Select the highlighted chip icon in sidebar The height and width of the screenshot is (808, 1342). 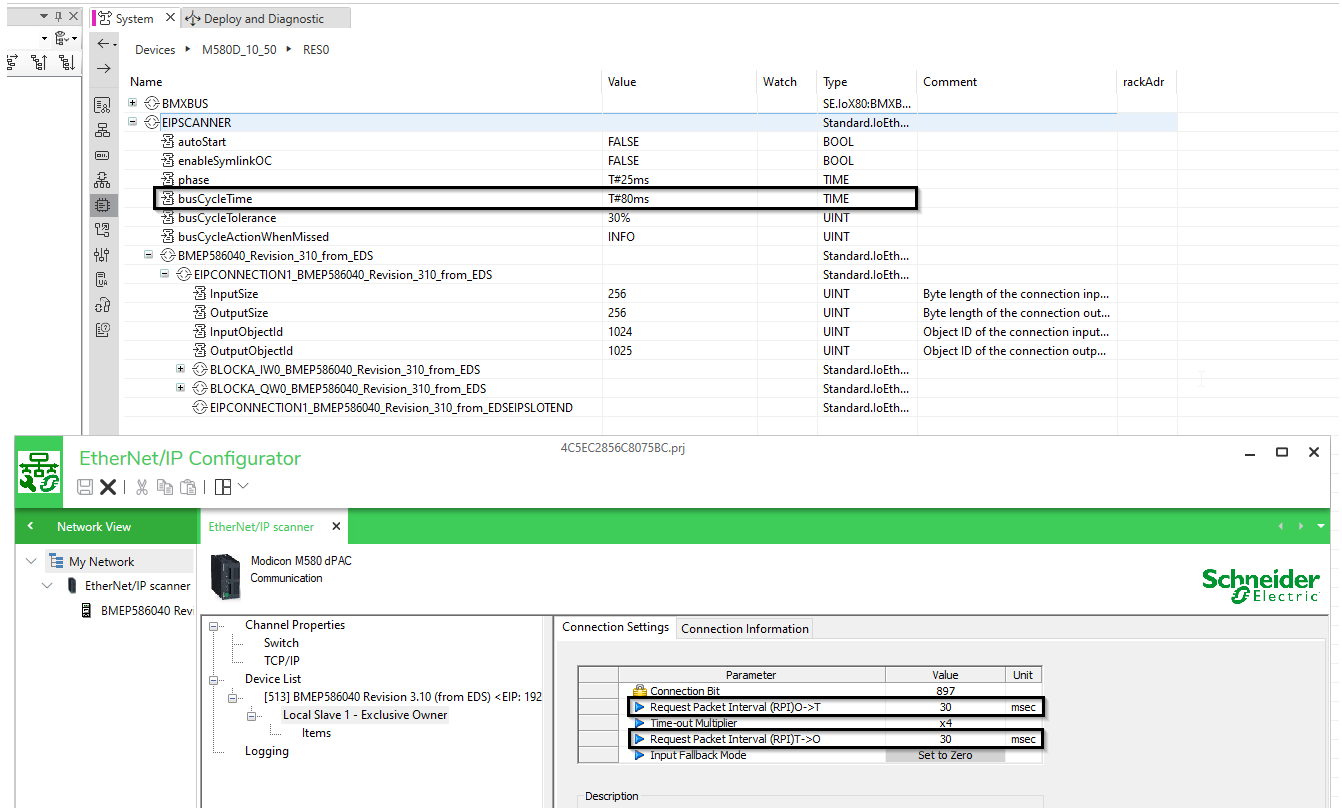pos(102,205)
